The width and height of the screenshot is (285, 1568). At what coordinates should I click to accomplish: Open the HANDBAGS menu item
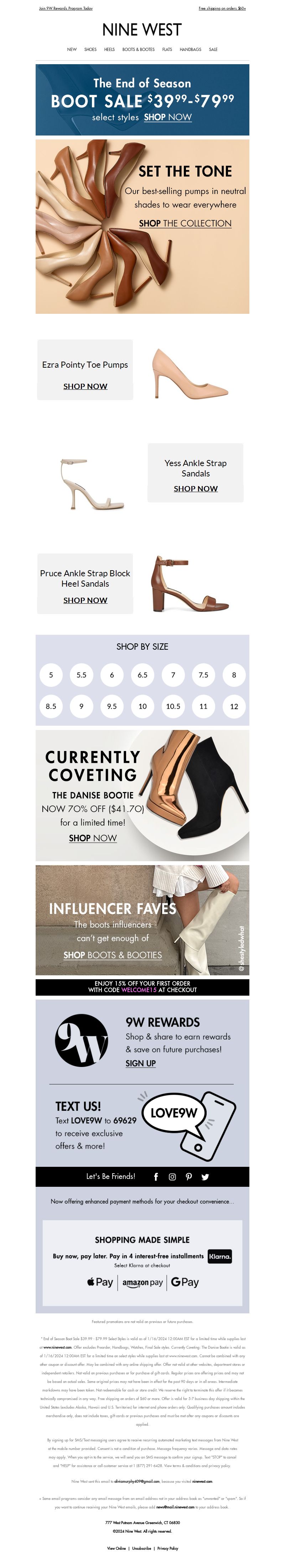(190, 49)
